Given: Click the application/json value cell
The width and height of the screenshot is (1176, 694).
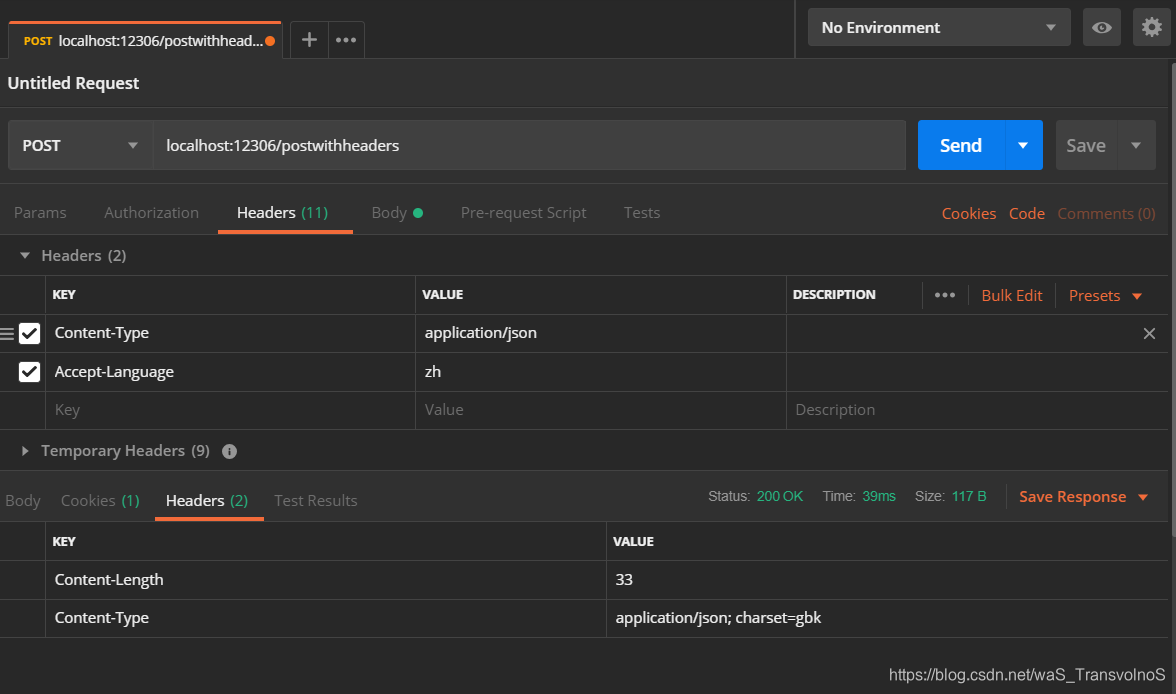Looking at the screenshot, I should pos(601,333).
